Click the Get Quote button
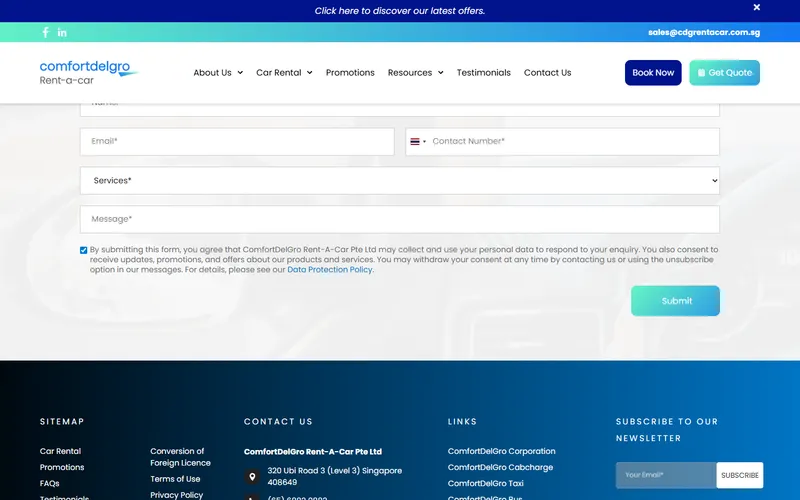Viewport: 800px width, 500px height. (724, 72)
